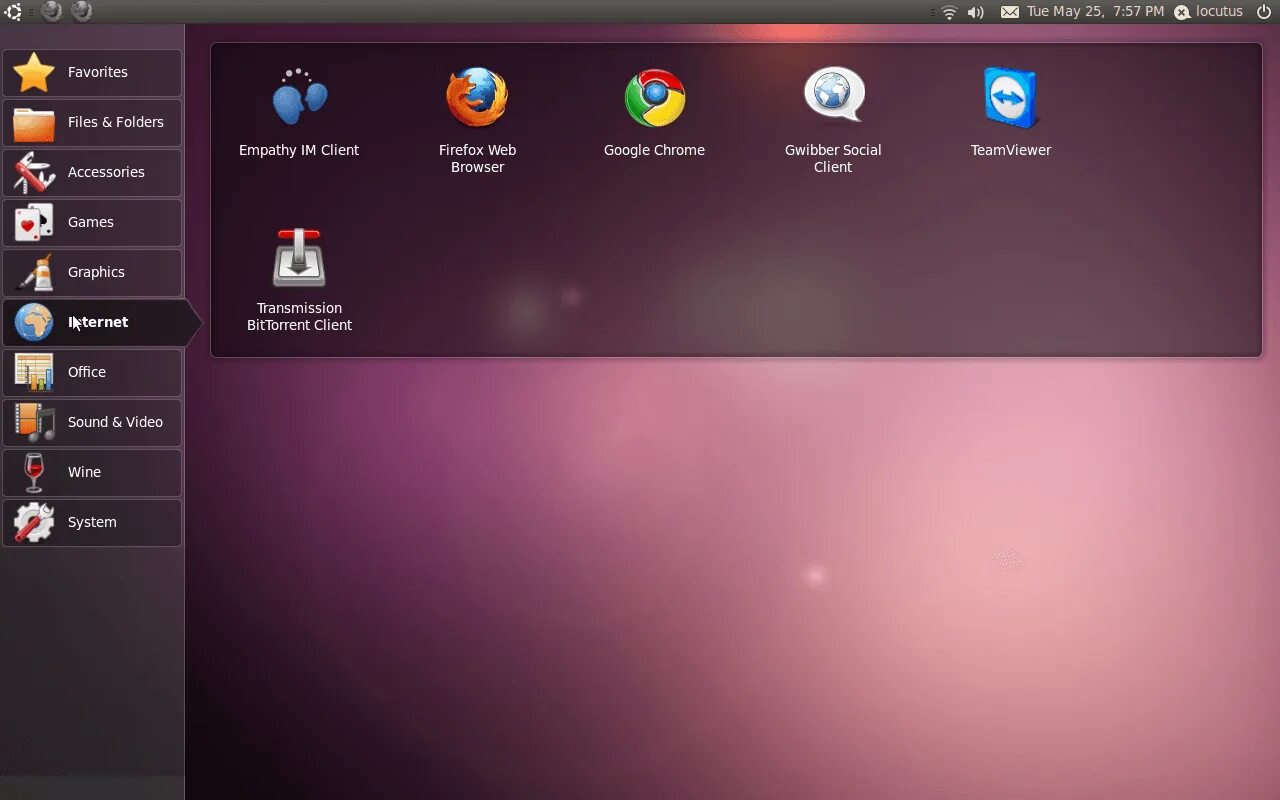The width and height of the screenshot is (1280, 800).
Task: Open the Files & Folders category
Action: [x=92, y=122]
